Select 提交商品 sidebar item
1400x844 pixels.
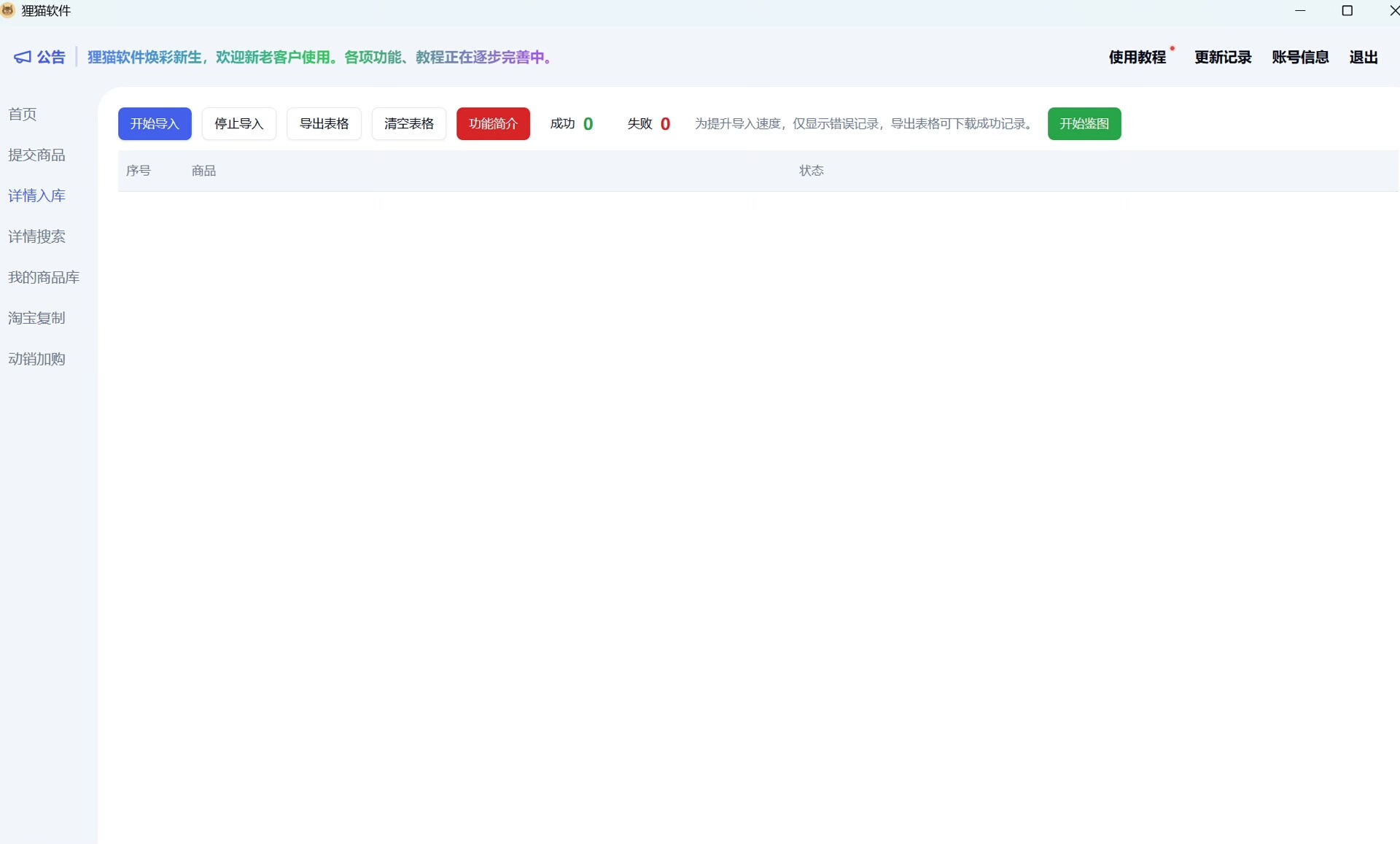click(x=36, y=155)
